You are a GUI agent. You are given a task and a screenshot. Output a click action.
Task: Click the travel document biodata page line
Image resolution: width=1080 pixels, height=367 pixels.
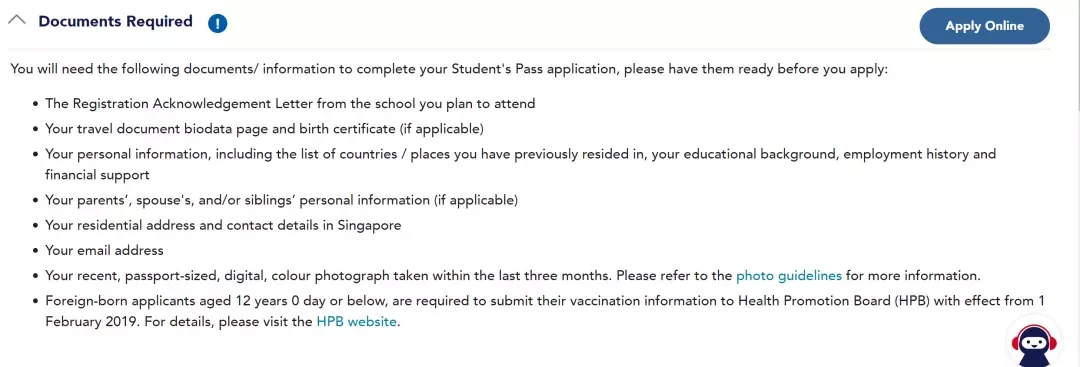pyautogui.click(x=264, y=129)
